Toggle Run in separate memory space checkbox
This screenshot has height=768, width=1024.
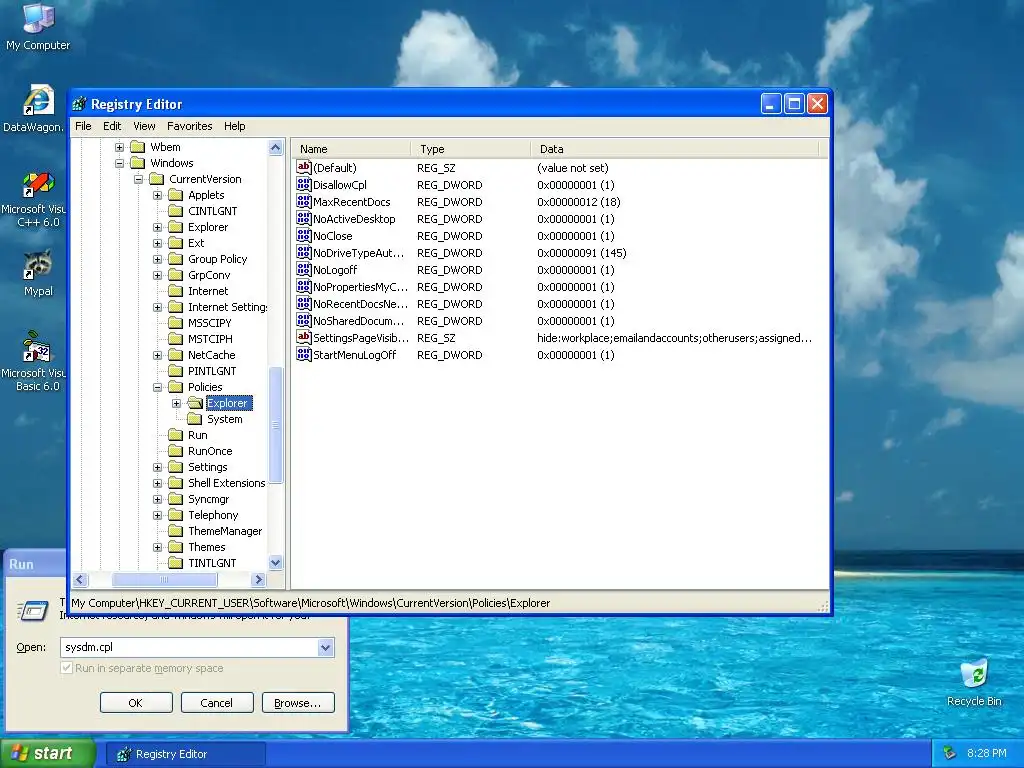66,668
